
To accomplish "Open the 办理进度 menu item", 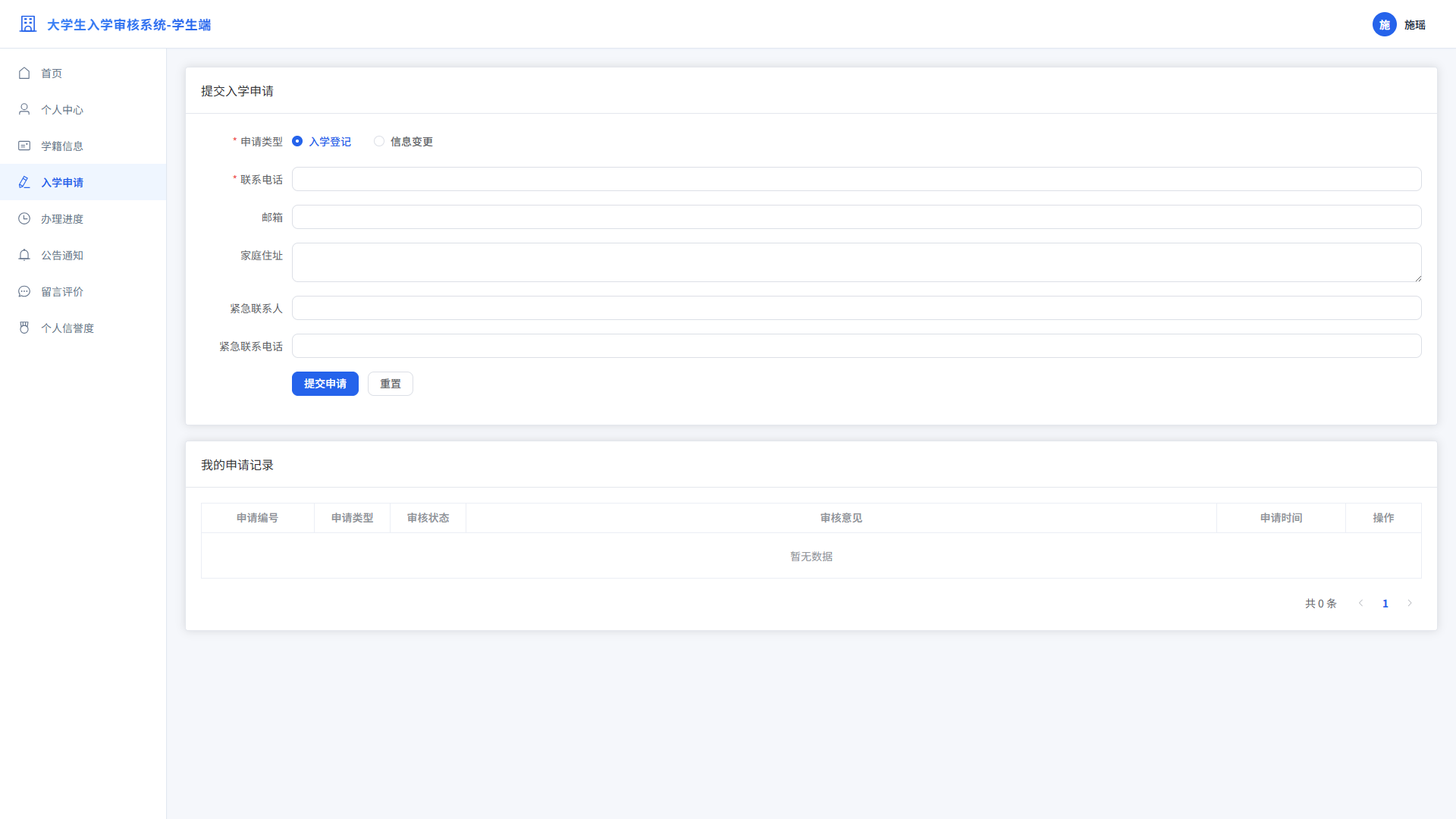I will click(83, 218).
